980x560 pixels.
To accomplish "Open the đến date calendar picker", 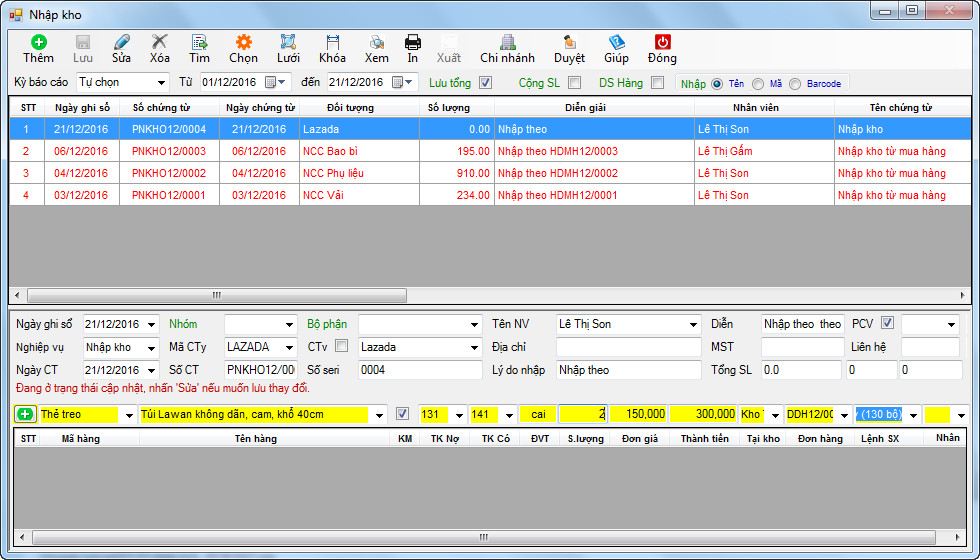I will coord(403,82).
